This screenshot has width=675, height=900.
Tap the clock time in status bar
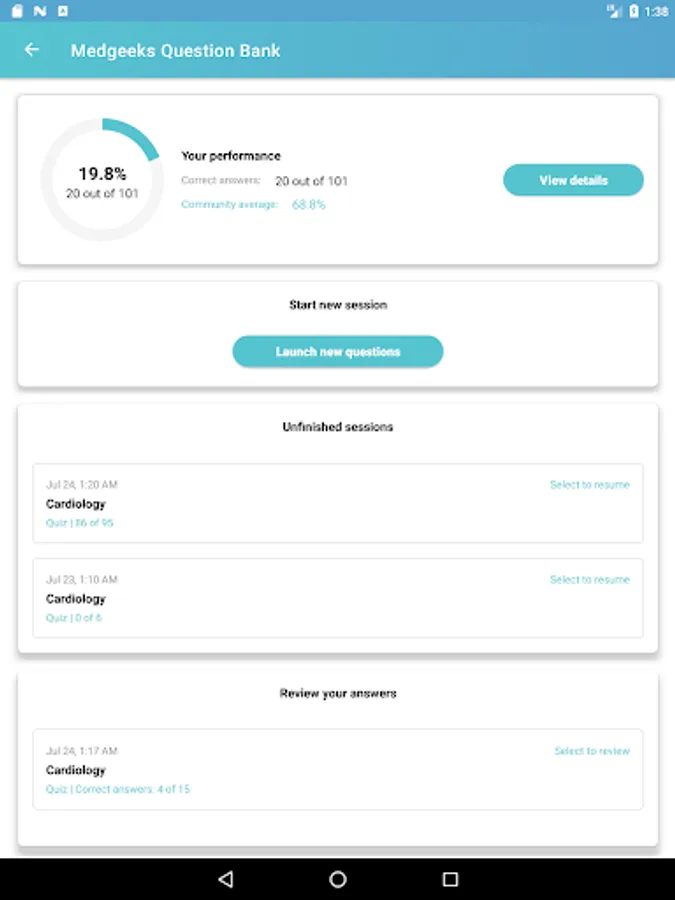coord(657,11)
